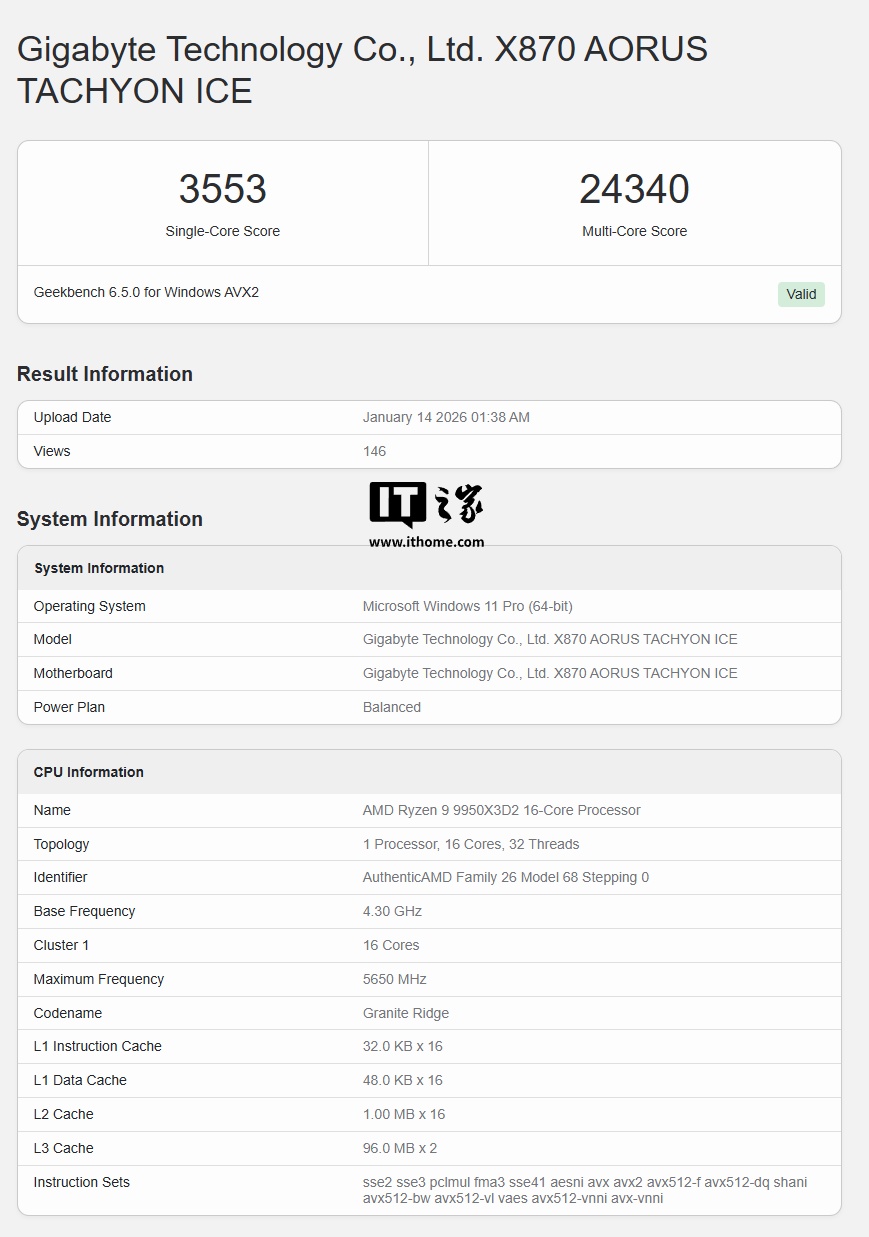
Task: Select the upload date January 14 2026 value
Action: 446,417
